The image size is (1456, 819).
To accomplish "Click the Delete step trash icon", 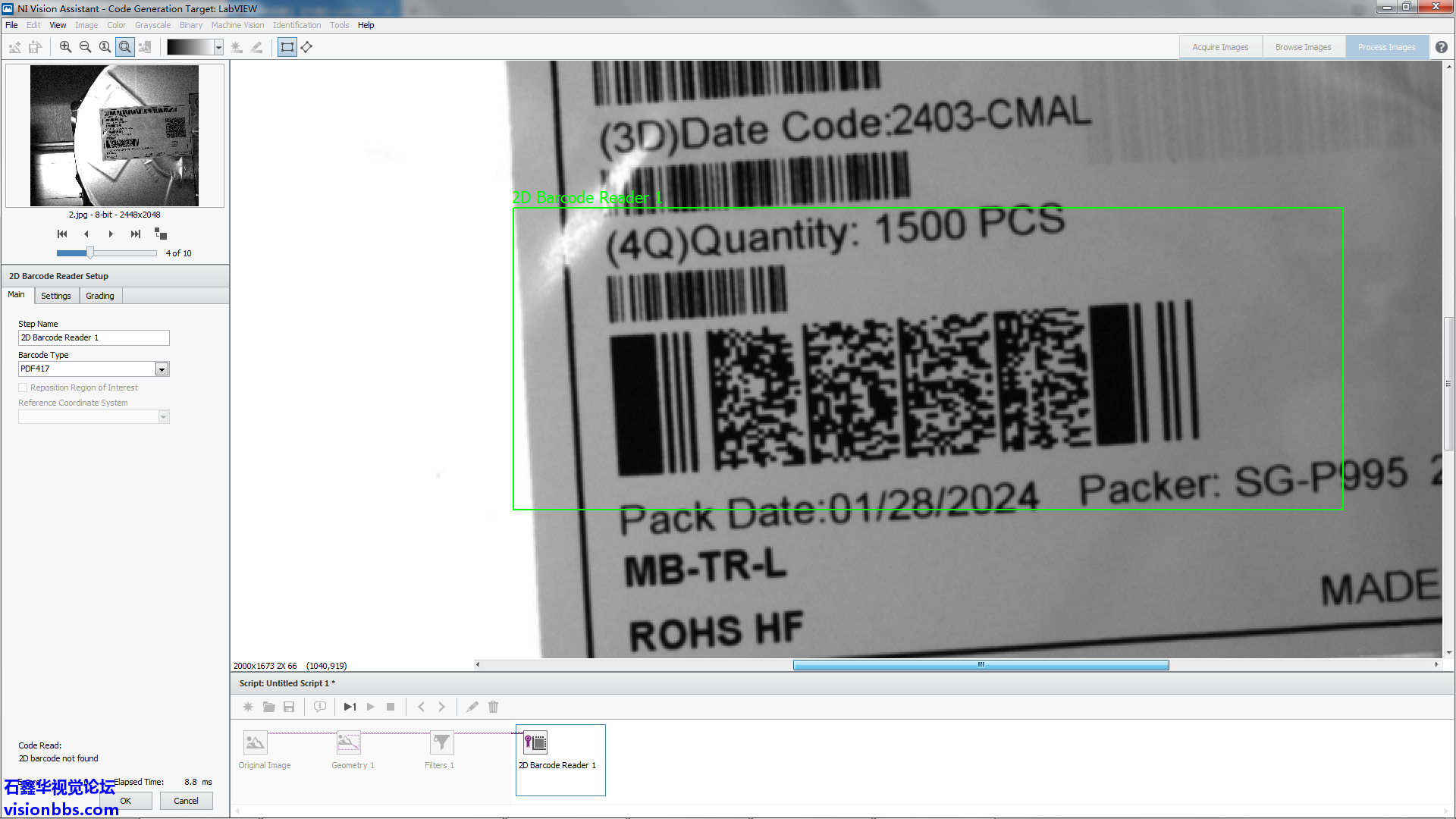I will coord(493,707).
